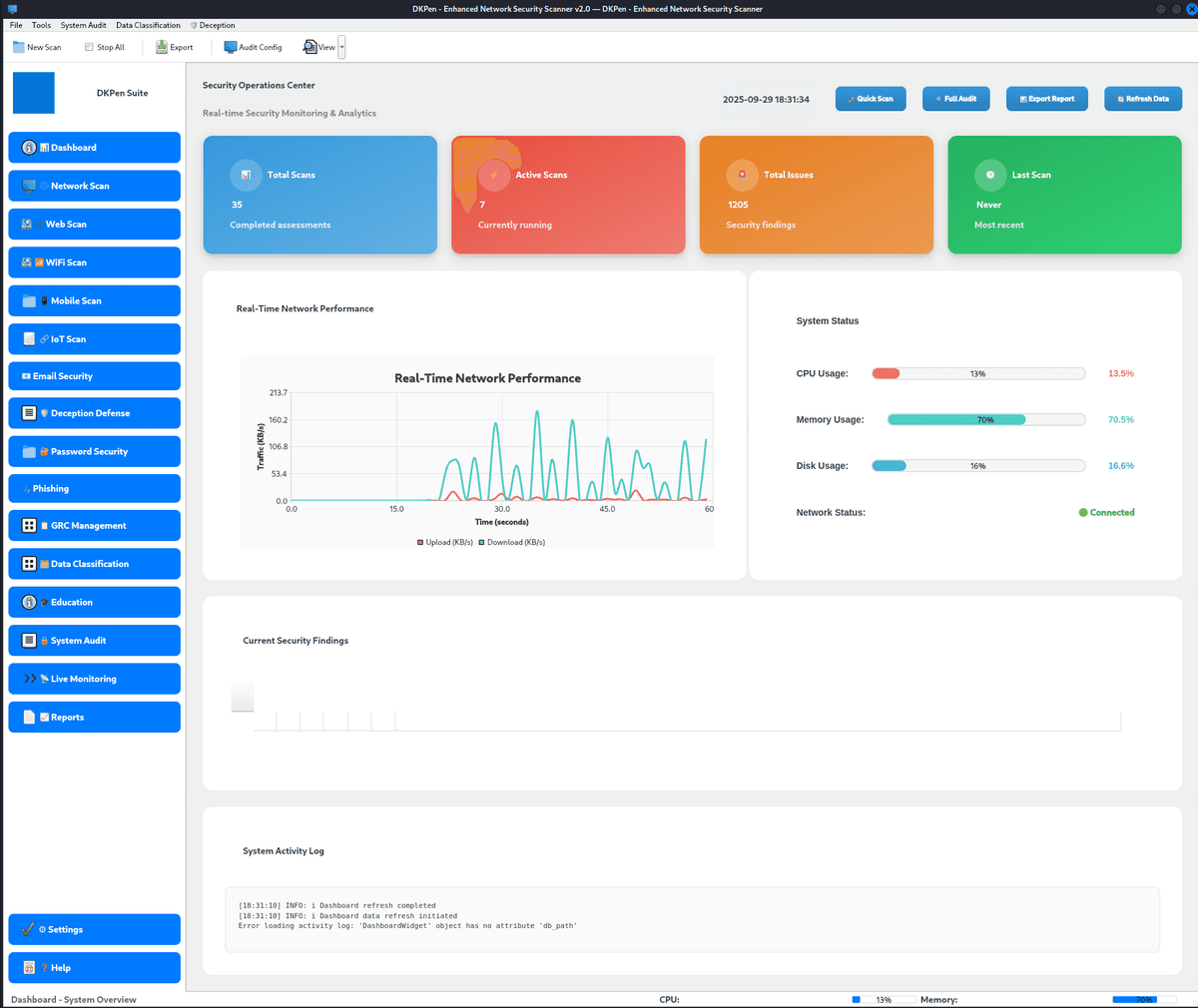Click the Refresh Data button
1198x1008 pixels.
coord(1142,98)
